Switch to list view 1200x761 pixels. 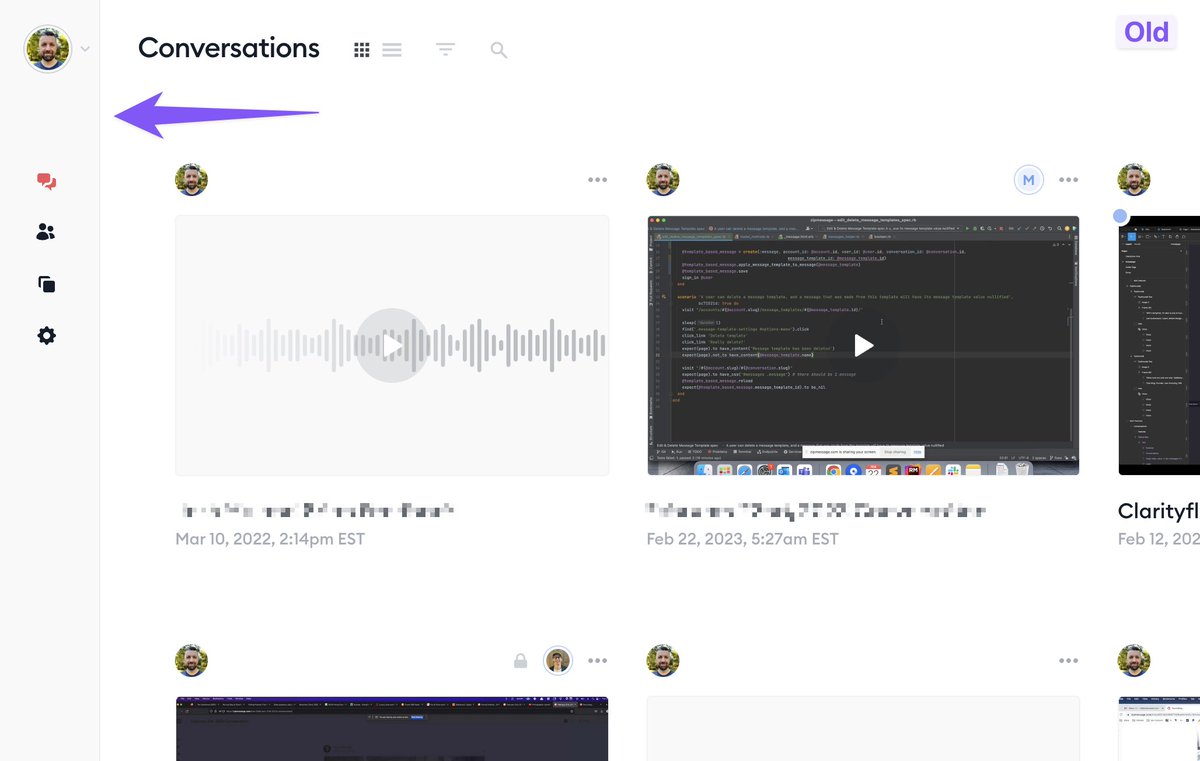[392, 49]
